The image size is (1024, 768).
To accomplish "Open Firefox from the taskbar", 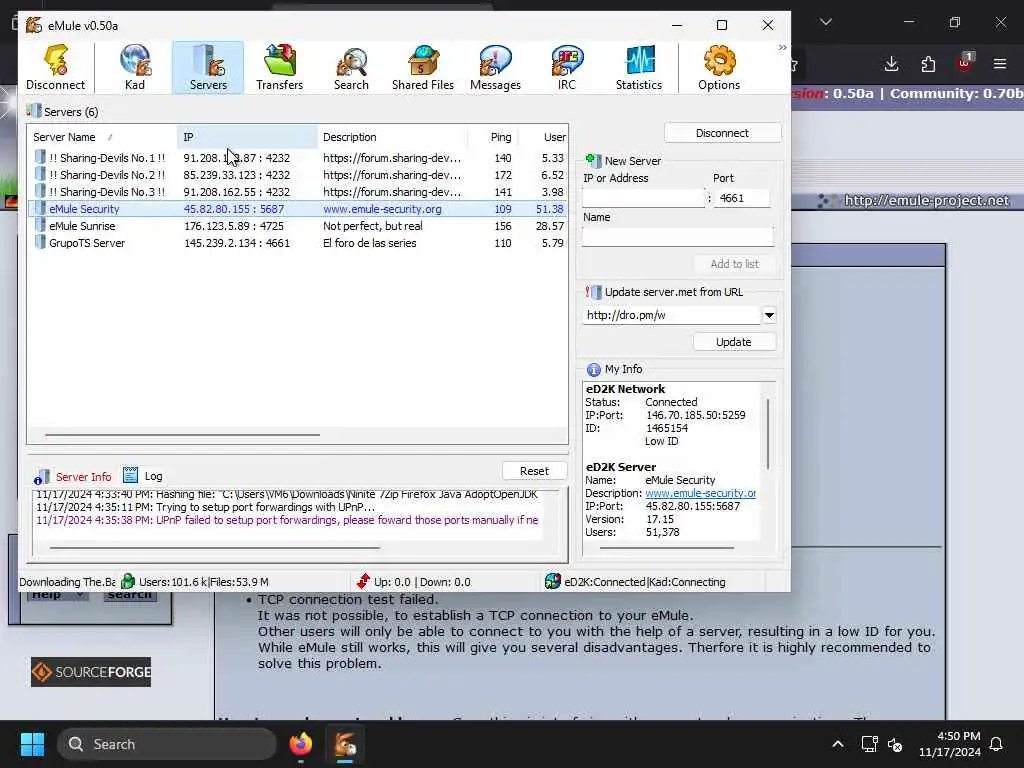I will pos(300,744).
